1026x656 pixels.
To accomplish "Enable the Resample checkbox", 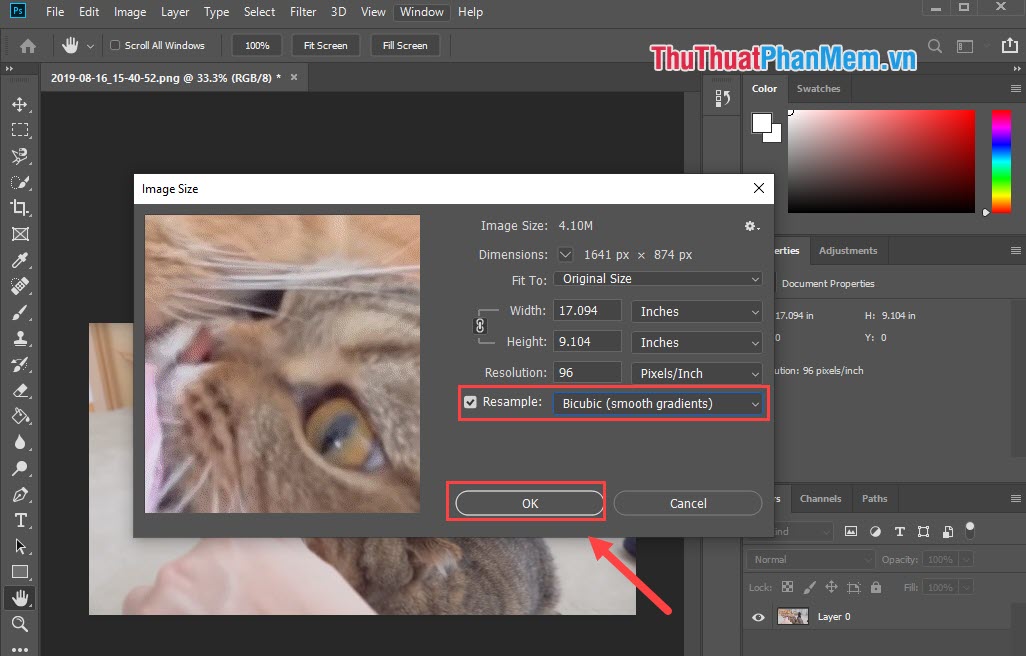I will coord(470,402).
